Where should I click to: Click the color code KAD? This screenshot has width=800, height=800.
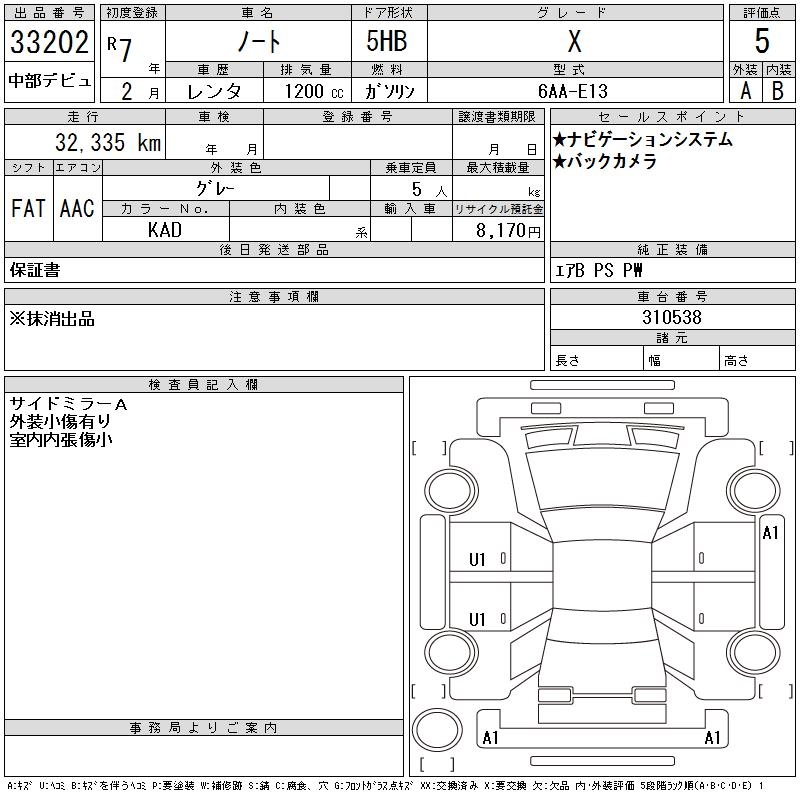pos(165,230)
